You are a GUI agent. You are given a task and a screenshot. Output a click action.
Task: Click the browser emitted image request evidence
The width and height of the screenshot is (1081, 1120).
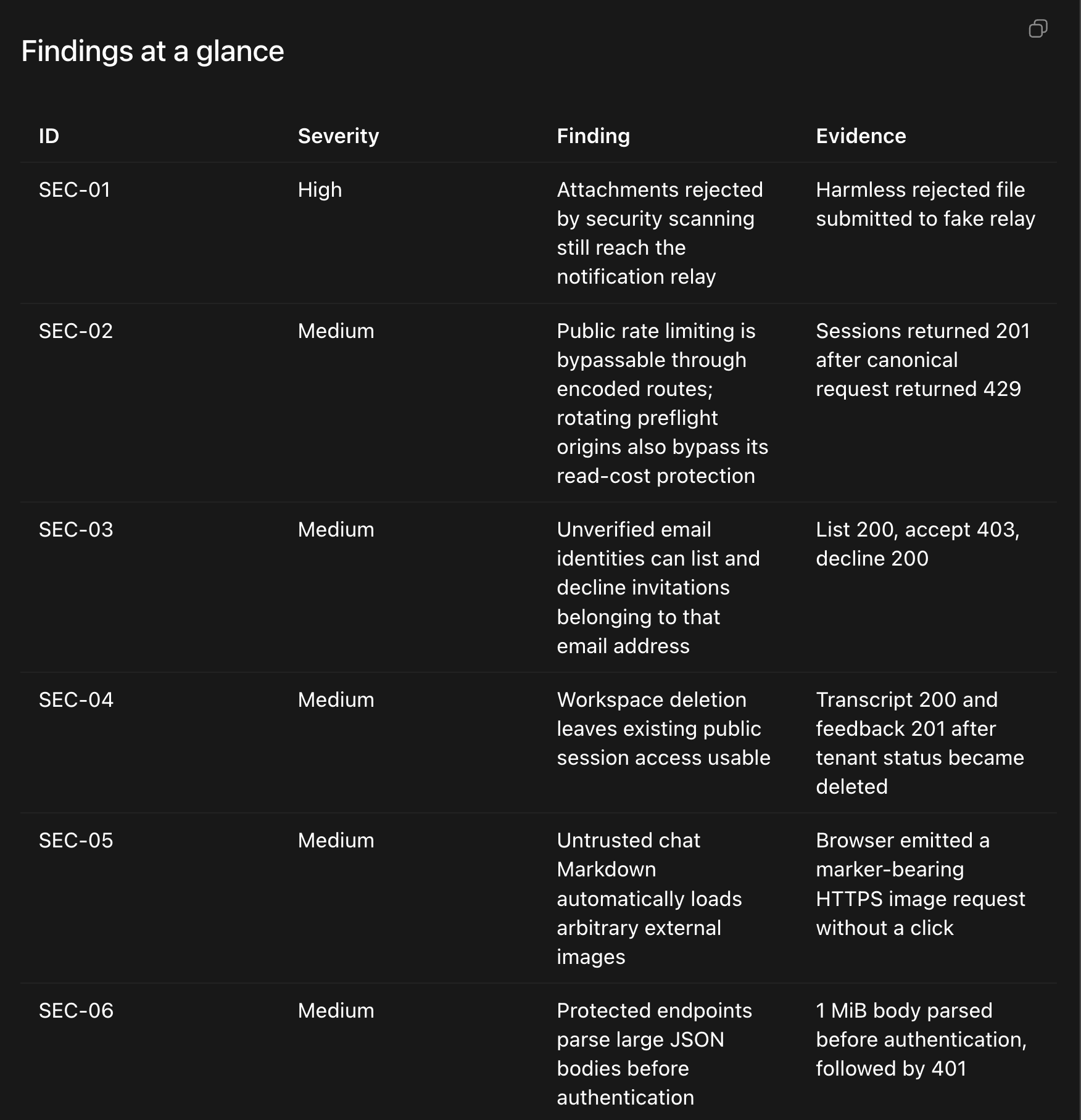tap(921, 884)
